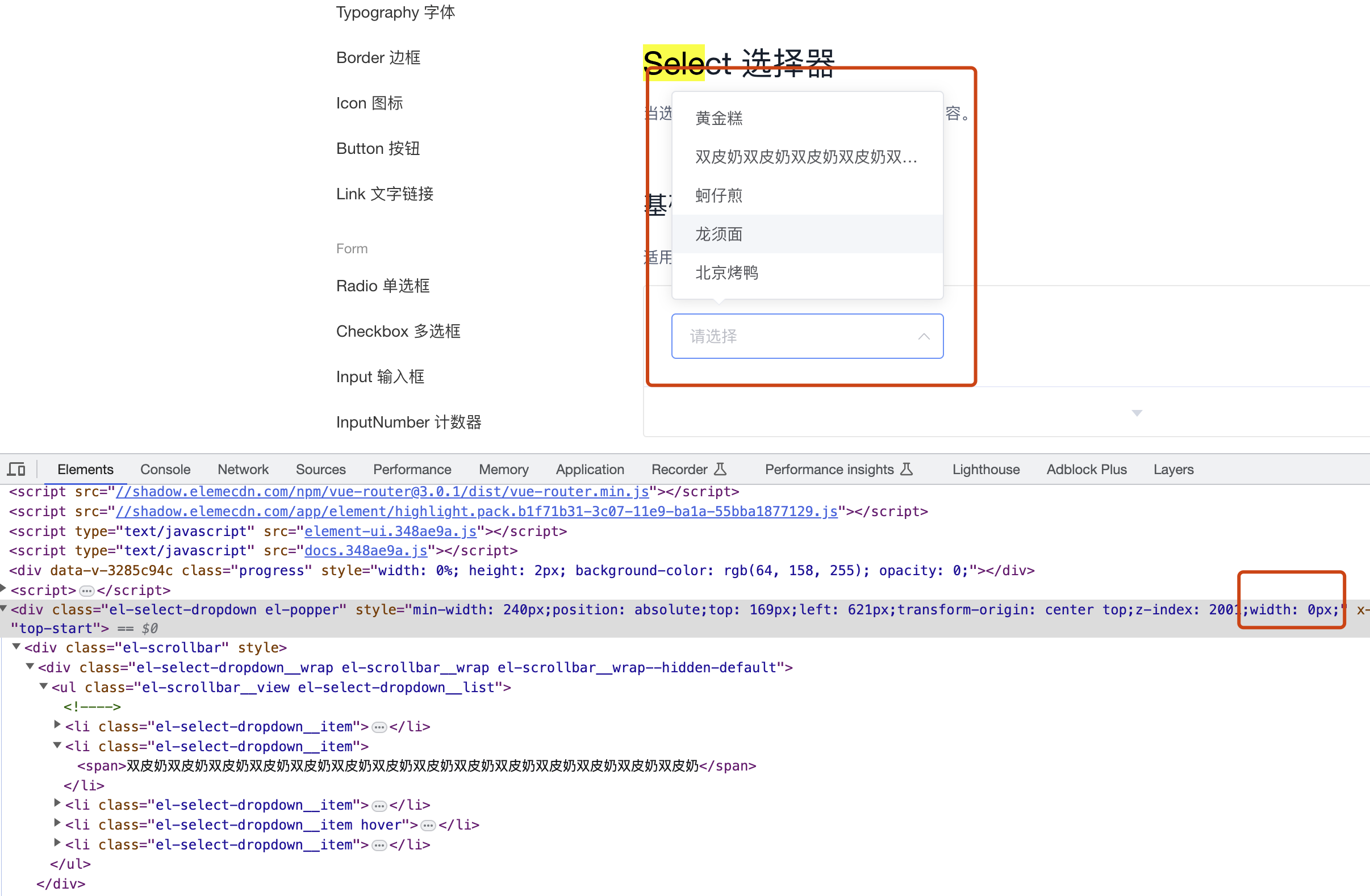Open highlight.pack script source link
This screenshot has height=896, width=1370.
point(477,511)
